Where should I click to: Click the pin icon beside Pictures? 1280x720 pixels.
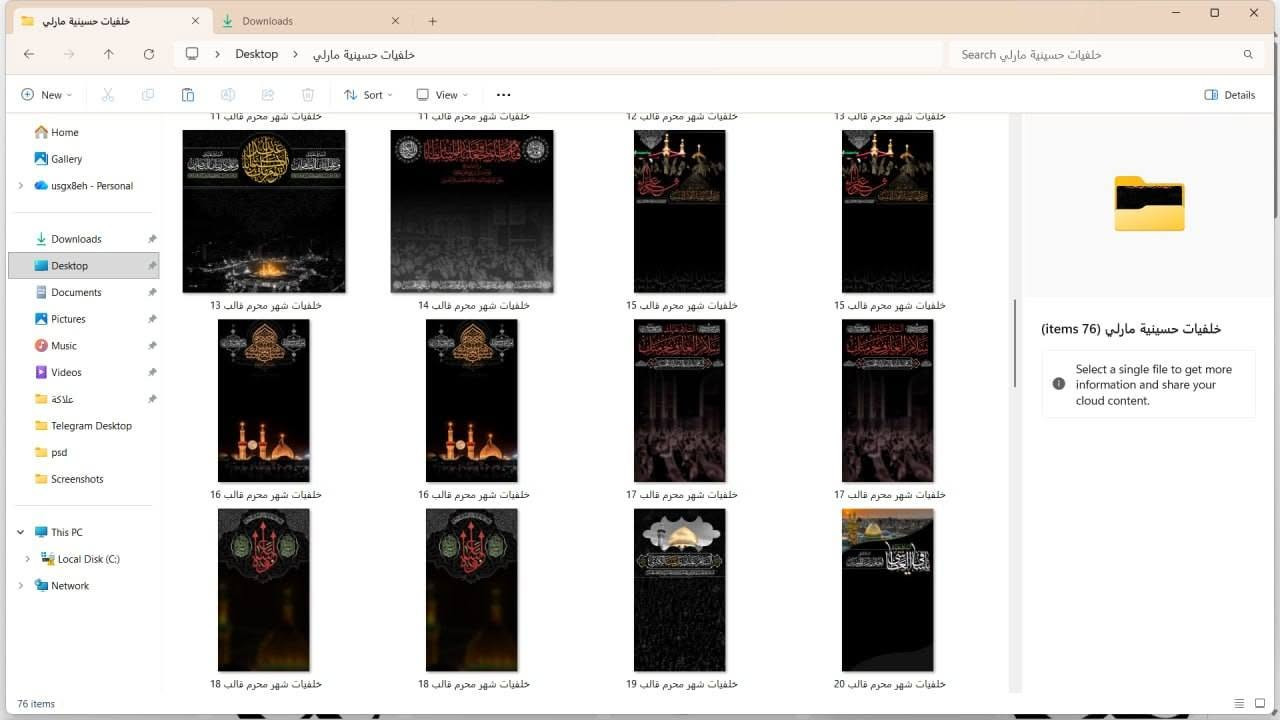152,319
